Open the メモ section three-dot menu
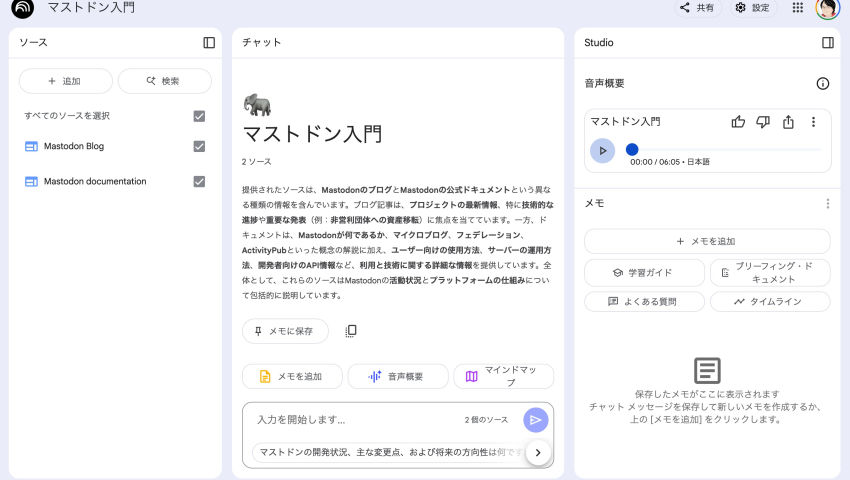This screenshot has width=850, height=480. (827, 204)
